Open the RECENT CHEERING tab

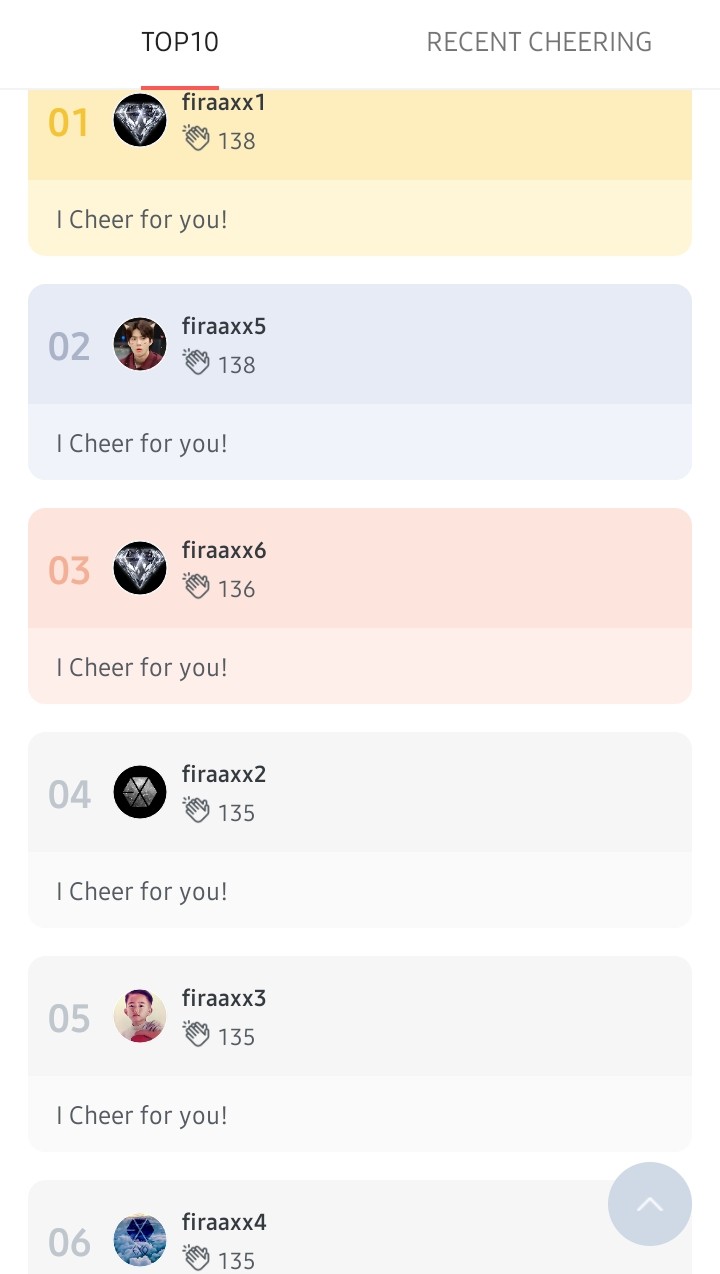click(539, 42)
